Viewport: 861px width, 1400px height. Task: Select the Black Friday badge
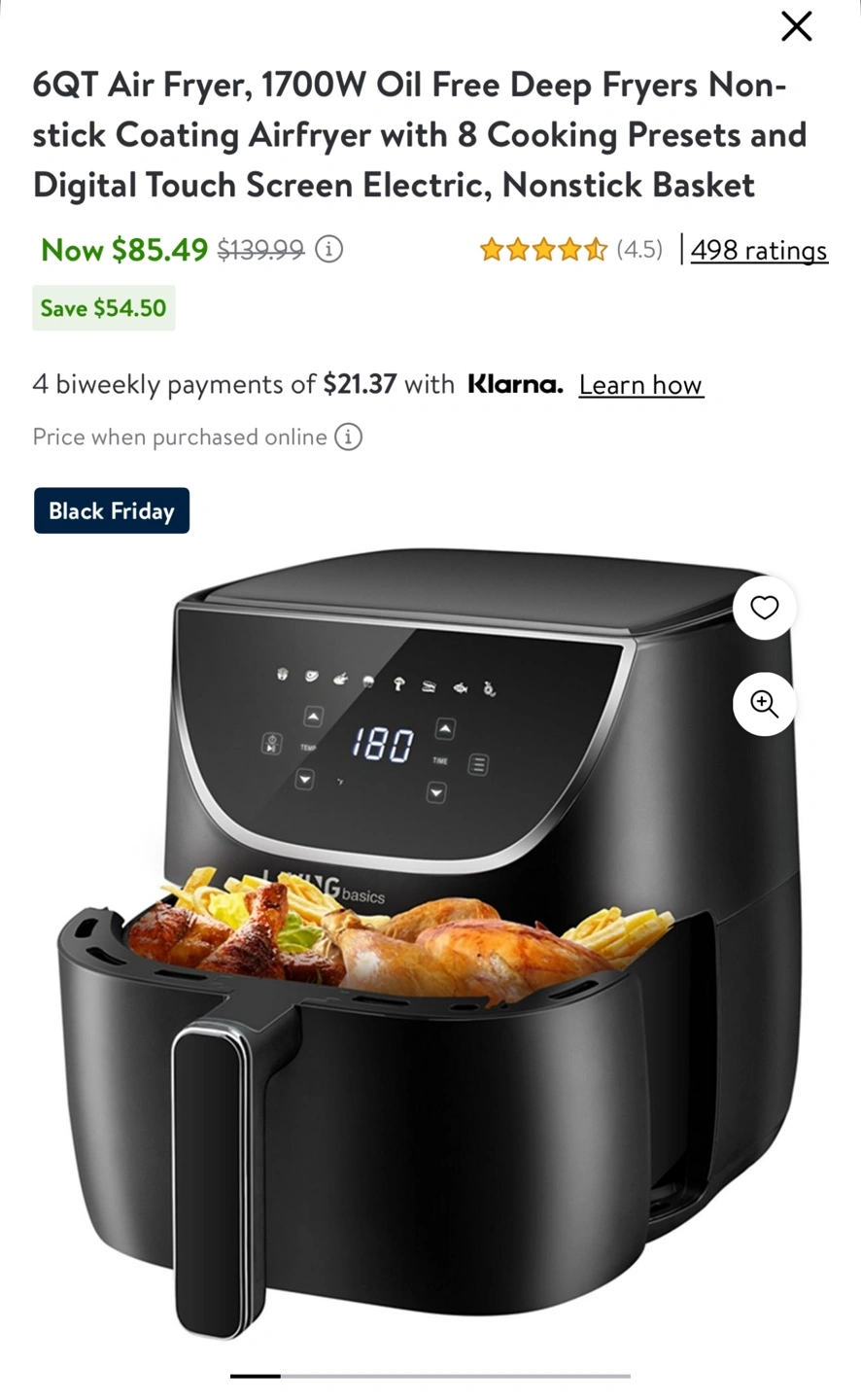point(112,510)
